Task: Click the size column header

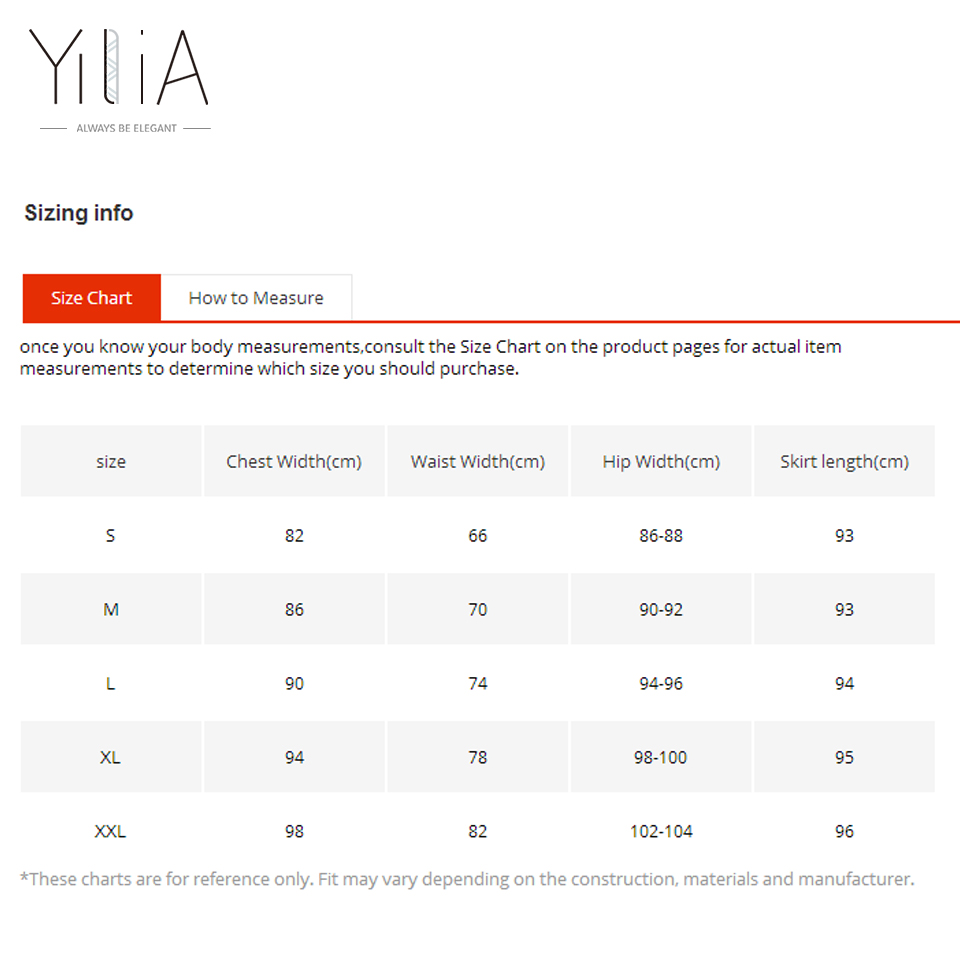Action: click(111, 461)
